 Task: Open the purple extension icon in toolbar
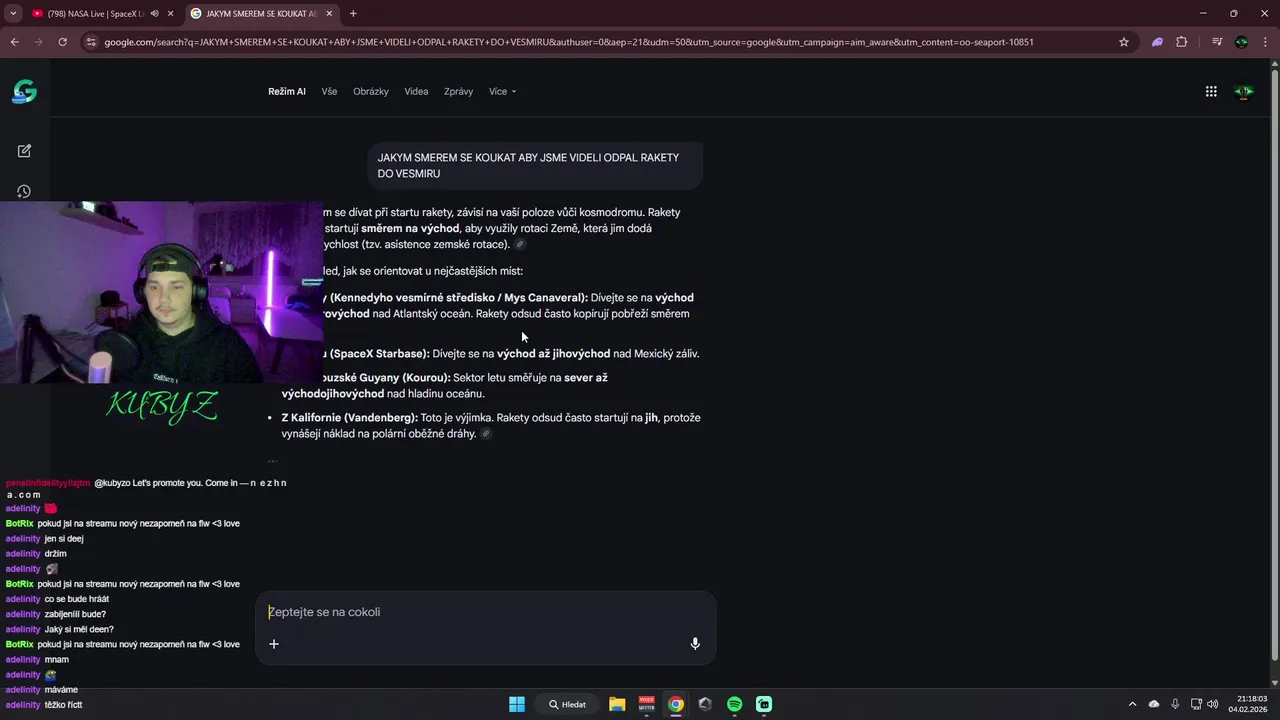[x=1157, y=42]
